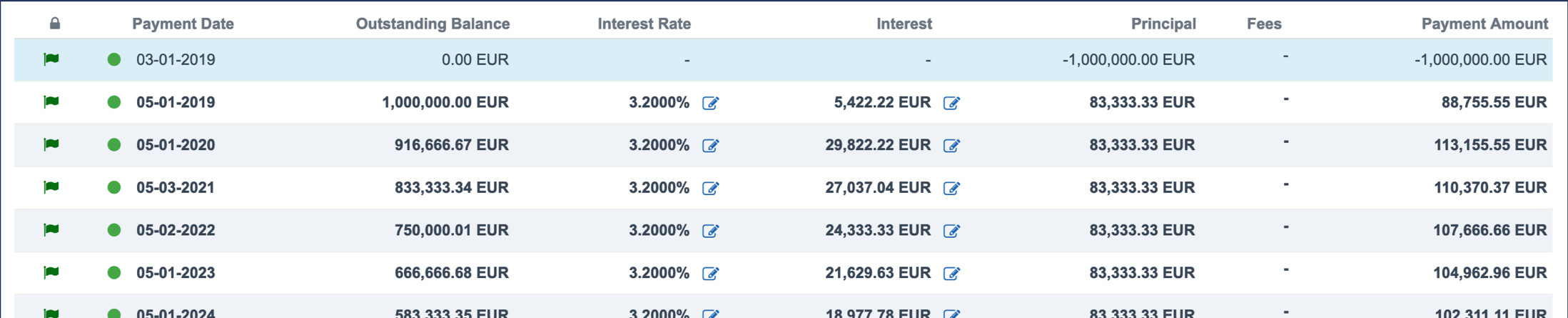The height and width of the screenshot is (318, 1568).
Task: Edit interest rate for 05-01-2019 payment
Action: [710, 103]
